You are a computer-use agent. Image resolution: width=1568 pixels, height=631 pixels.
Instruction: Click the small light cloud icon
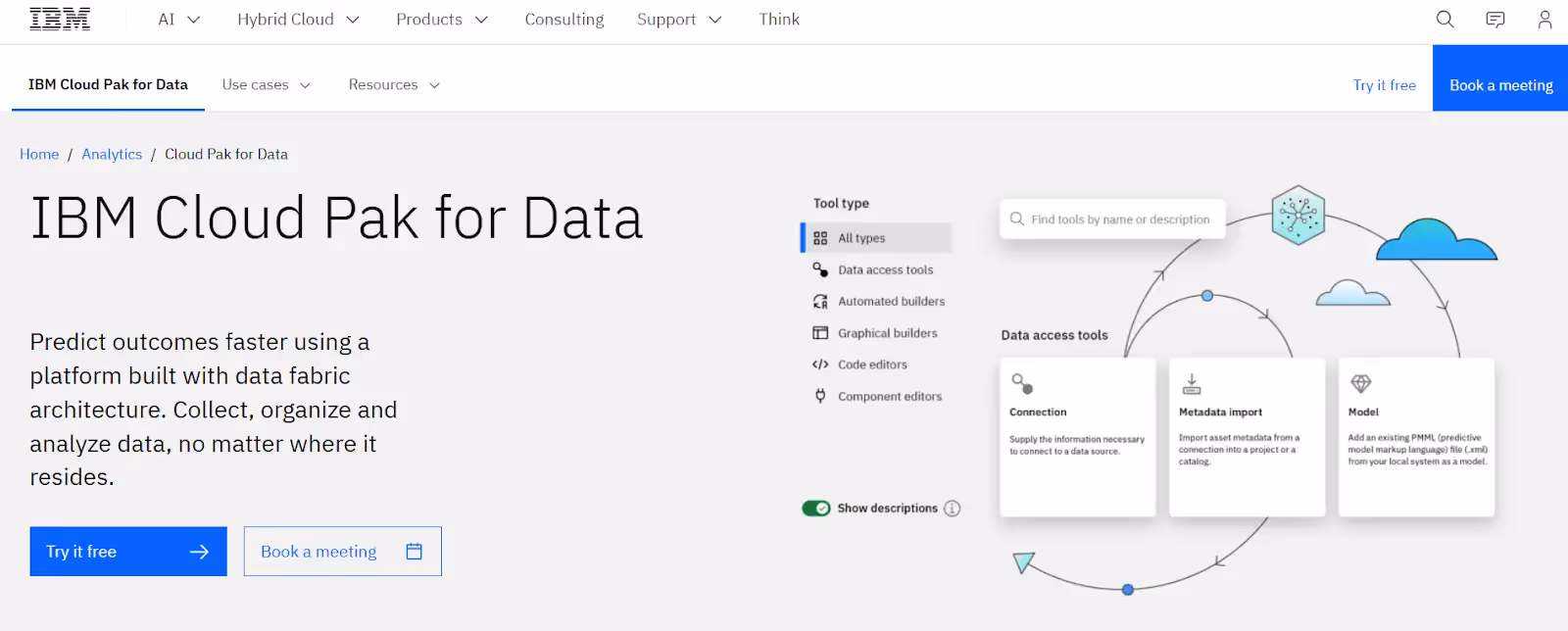pos(1352,293)
